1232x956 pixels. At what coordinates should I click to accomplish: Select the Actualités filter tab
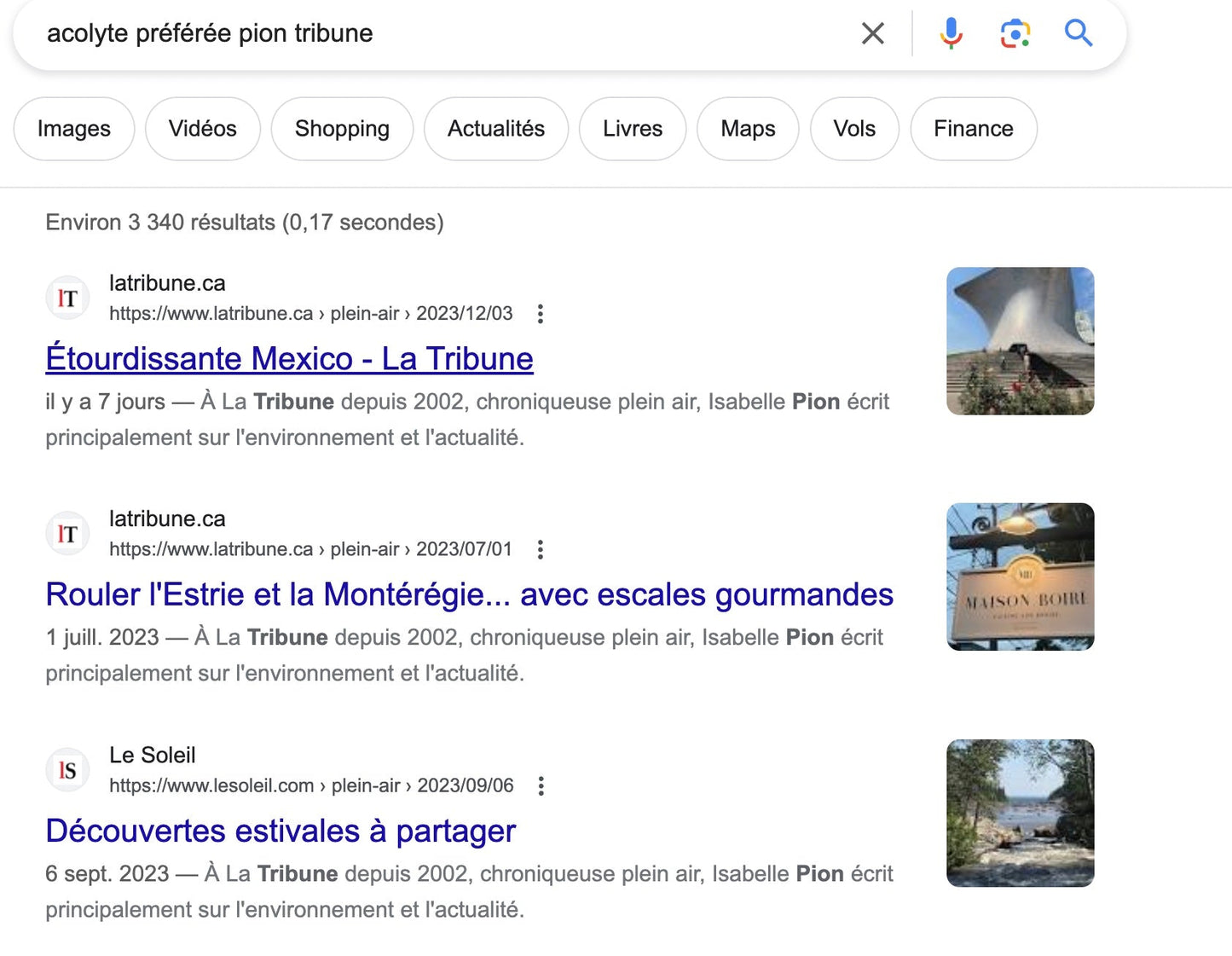(x=496, y=129)
